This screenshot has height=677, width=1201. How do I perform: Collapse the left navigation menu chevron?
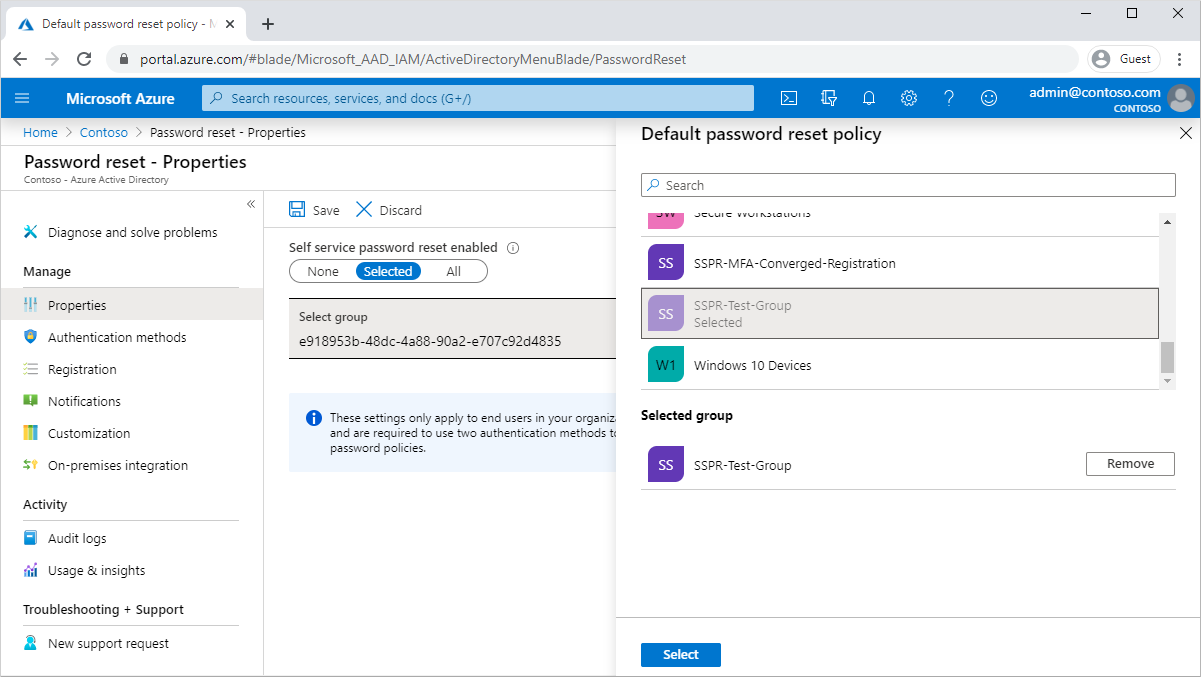[251, 204]
